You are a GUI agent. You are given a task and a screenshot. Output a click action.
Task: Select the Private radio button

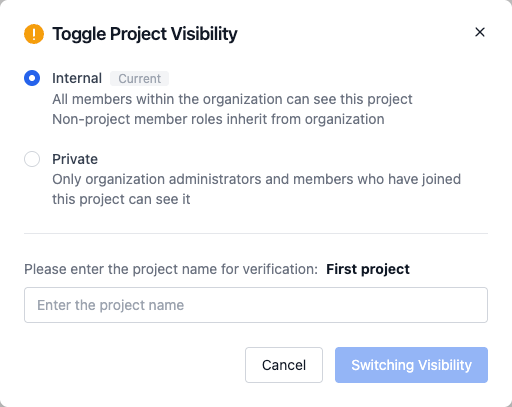(32, 159)
